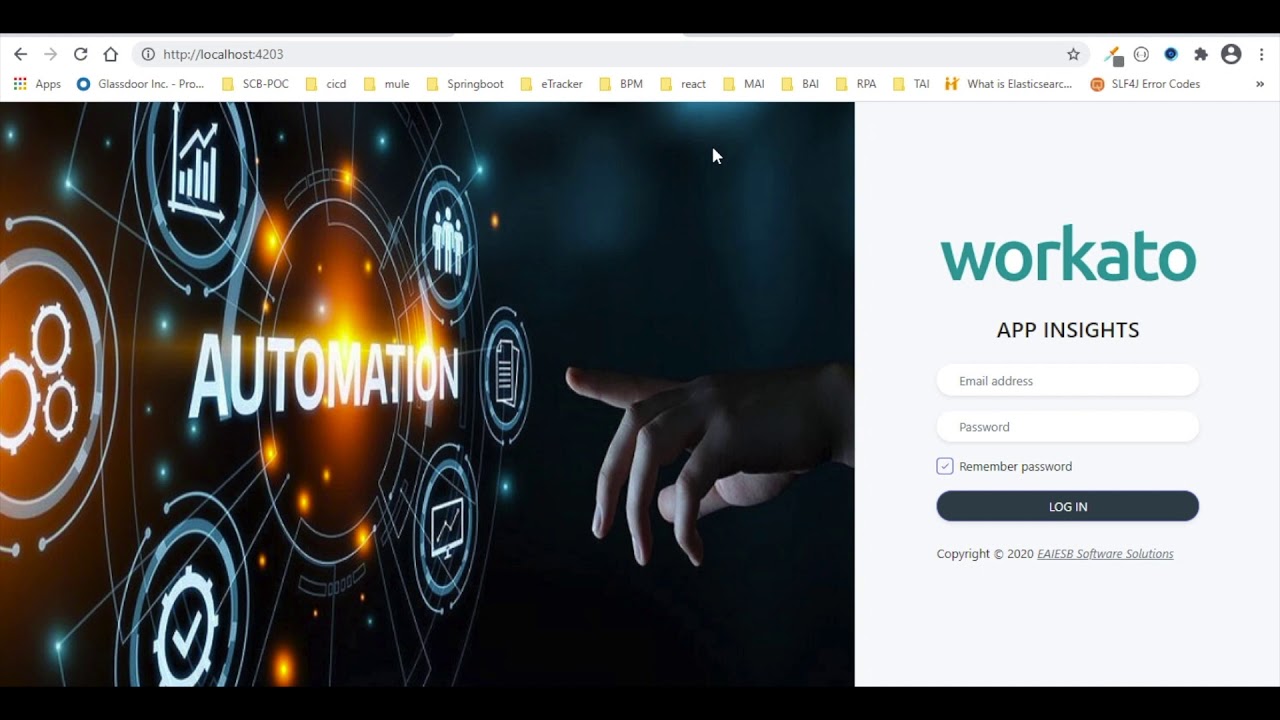Screen dimensions: 1280x720
Task: Reload the localhost page
Action: [x=80, y=54]
